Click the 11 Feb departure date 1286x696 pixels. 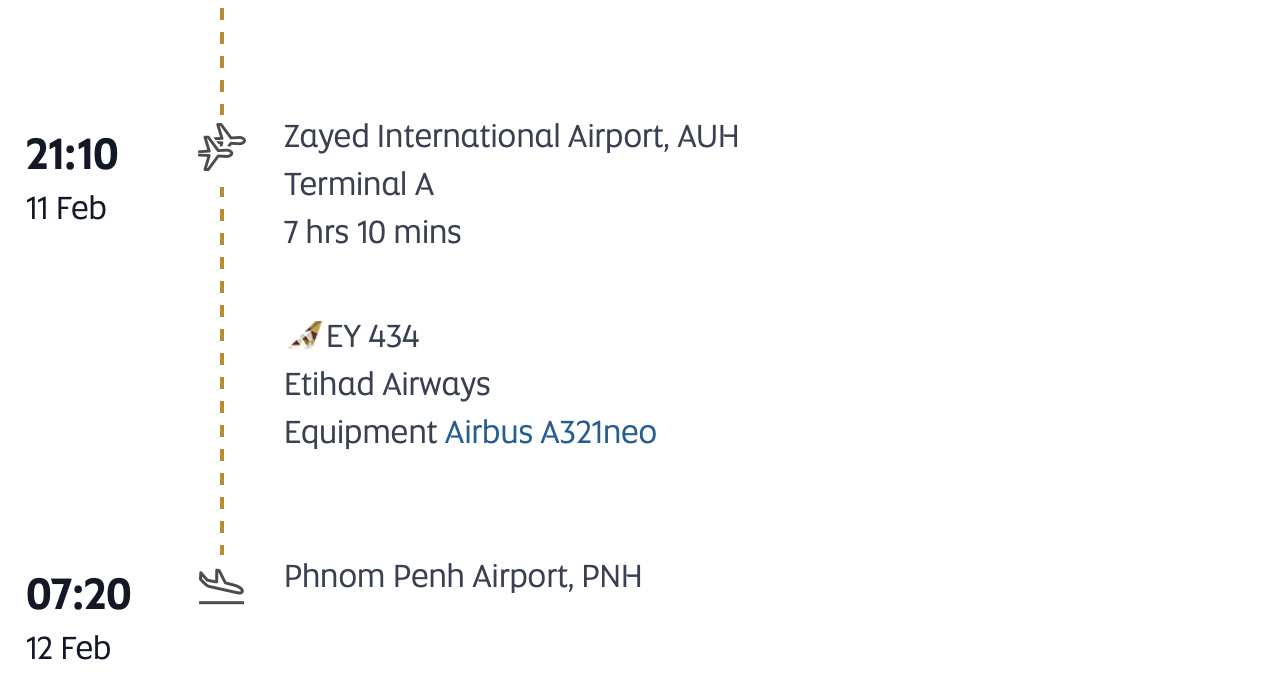66,208
